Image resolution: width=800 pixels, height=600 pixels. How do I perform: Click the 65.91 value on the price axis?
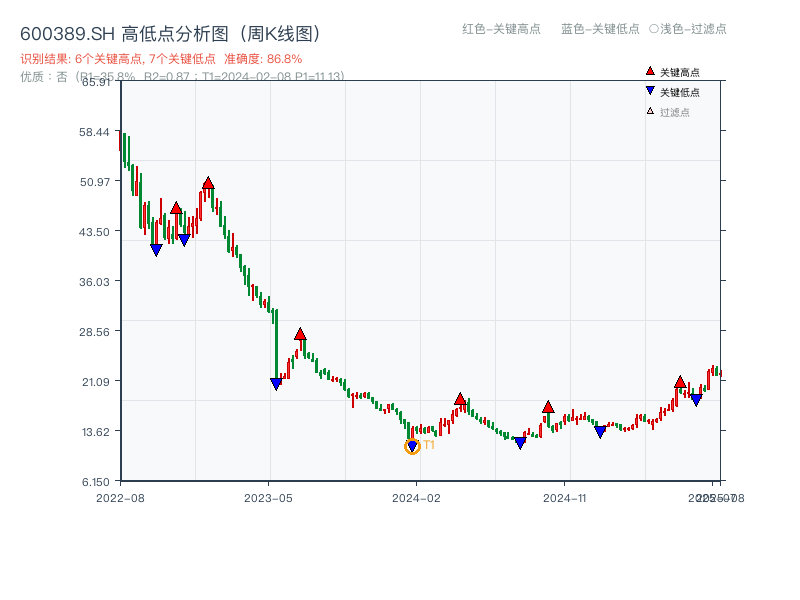click(x=95, y=84)
